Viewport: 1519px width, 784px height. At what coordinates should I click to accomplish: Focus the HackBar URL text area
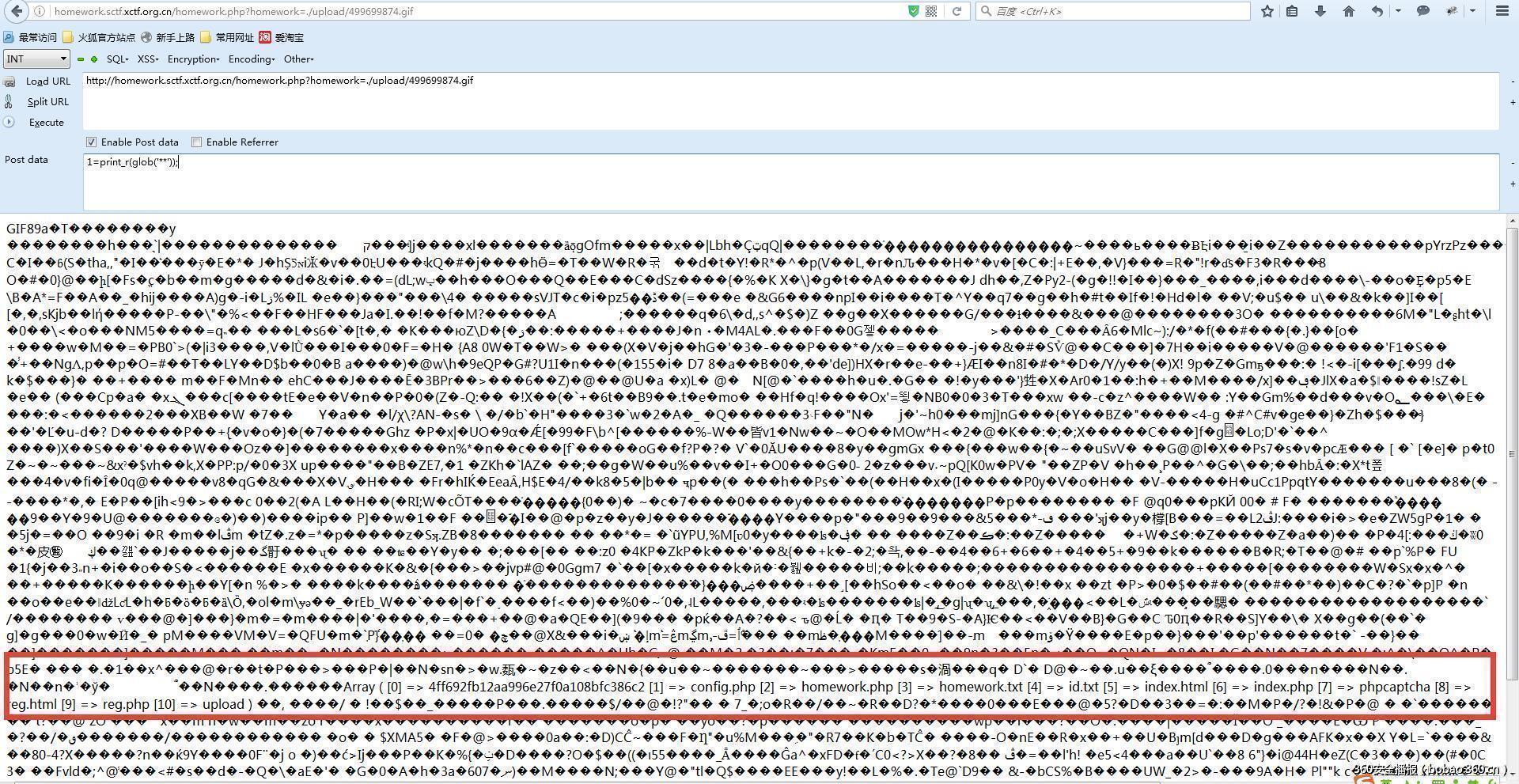click(791, 100)
